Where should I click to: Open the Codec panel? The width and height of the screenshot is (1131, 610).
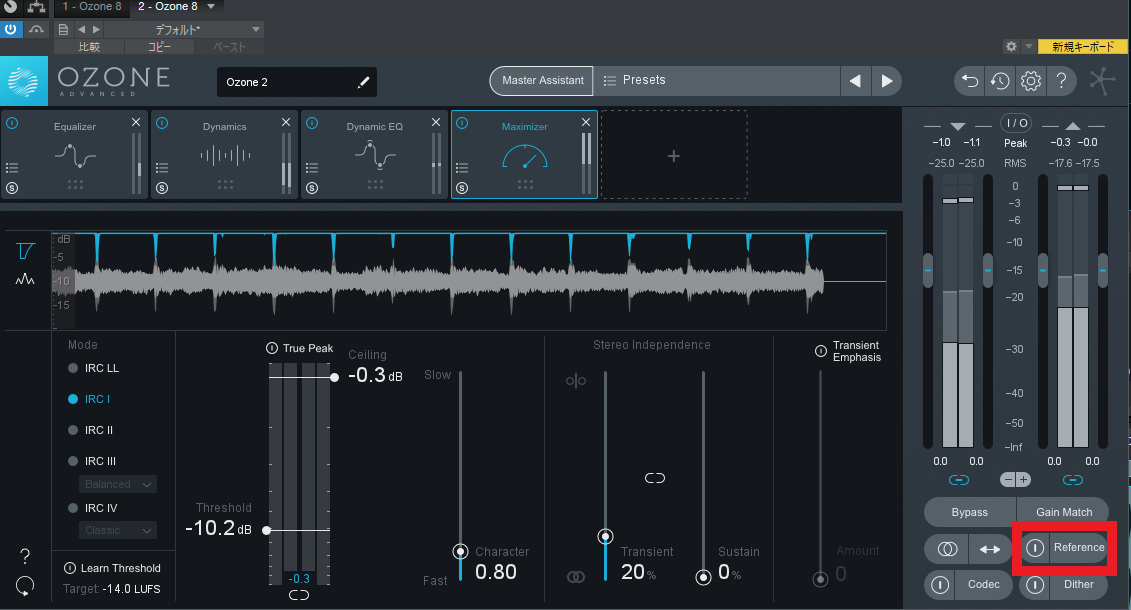pos(983,585)
